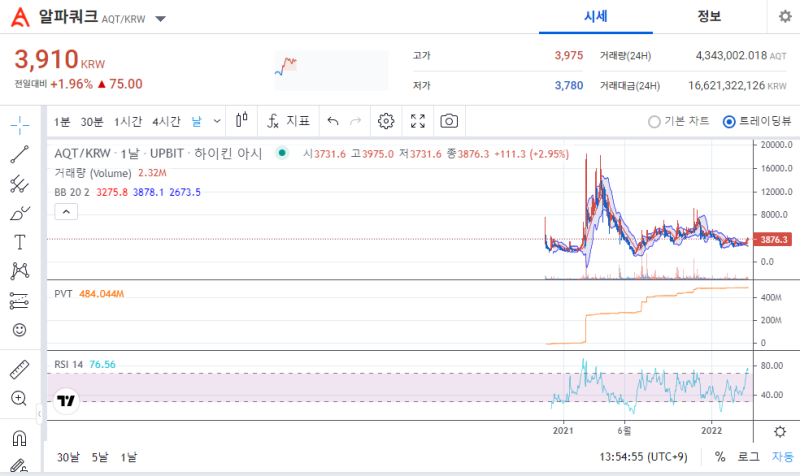The height and width of the screenshot is (476, 800).
Task: Select the daily (날) interval
Action: [196, 121]
